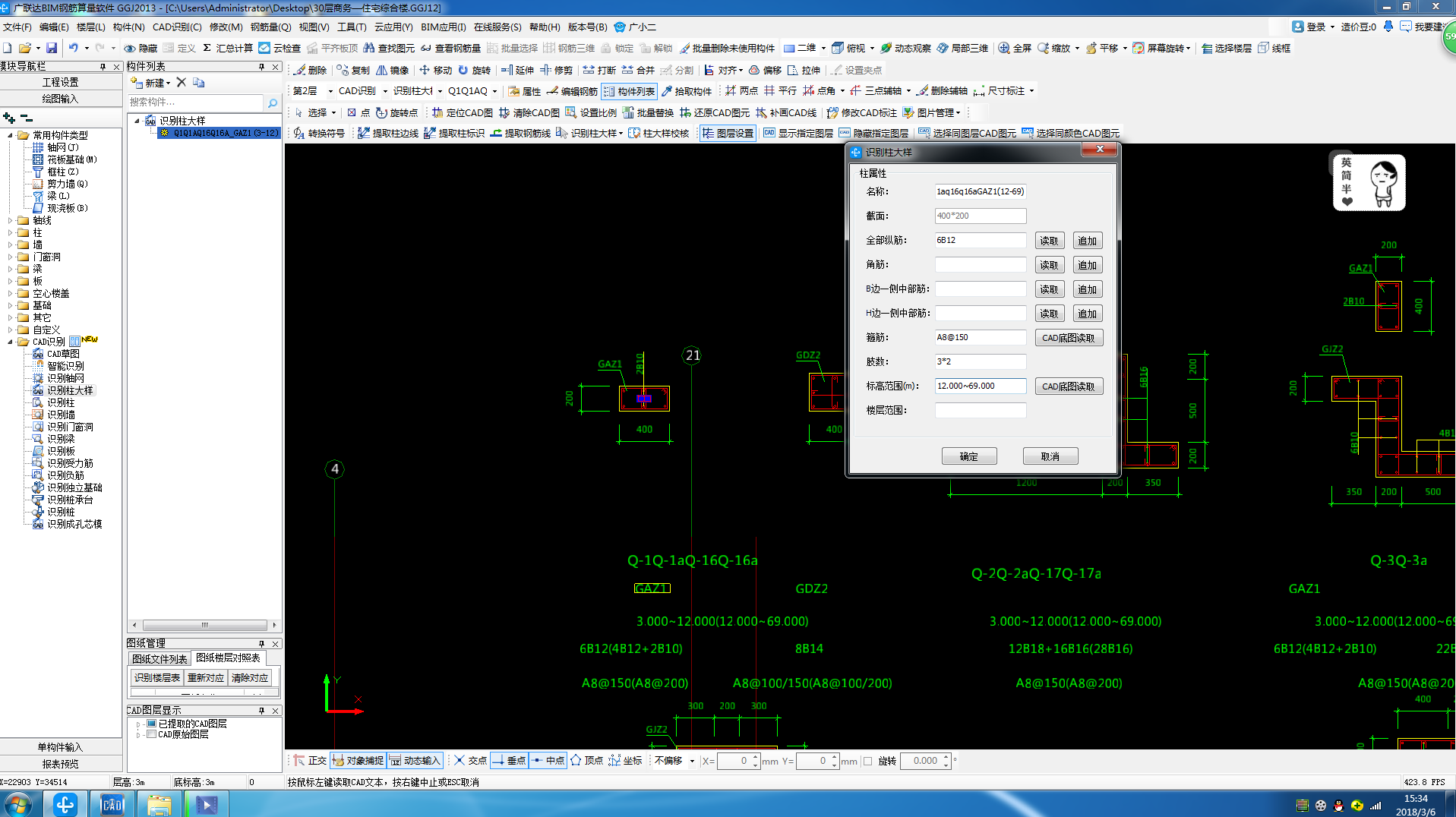This screenshot has width=1456, height=817.
Task: Expand the 墙 folder in navigation tree
Action: 10,245
